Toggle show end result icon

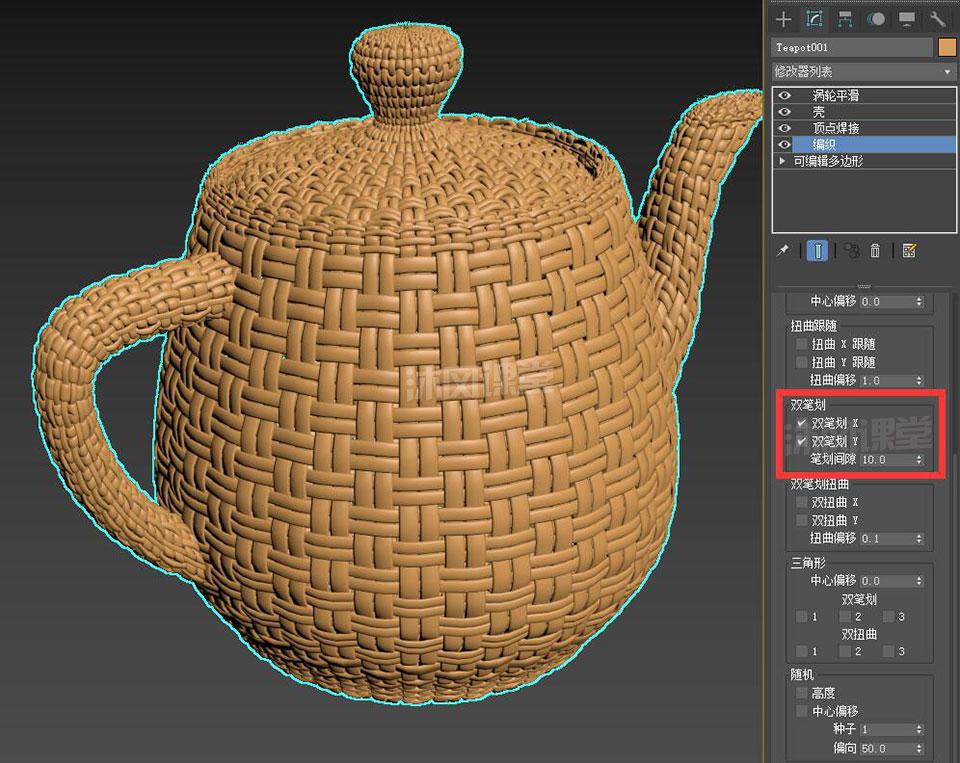pos(817,250)
